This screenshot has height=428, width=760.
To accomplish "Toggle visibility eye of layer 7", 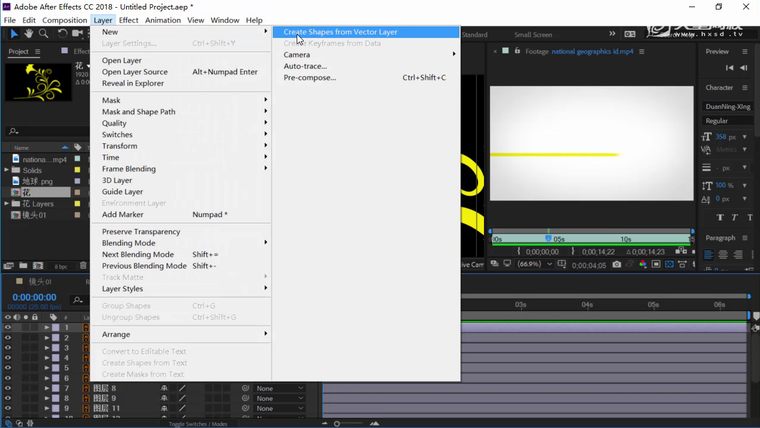I will click(8, 388).
